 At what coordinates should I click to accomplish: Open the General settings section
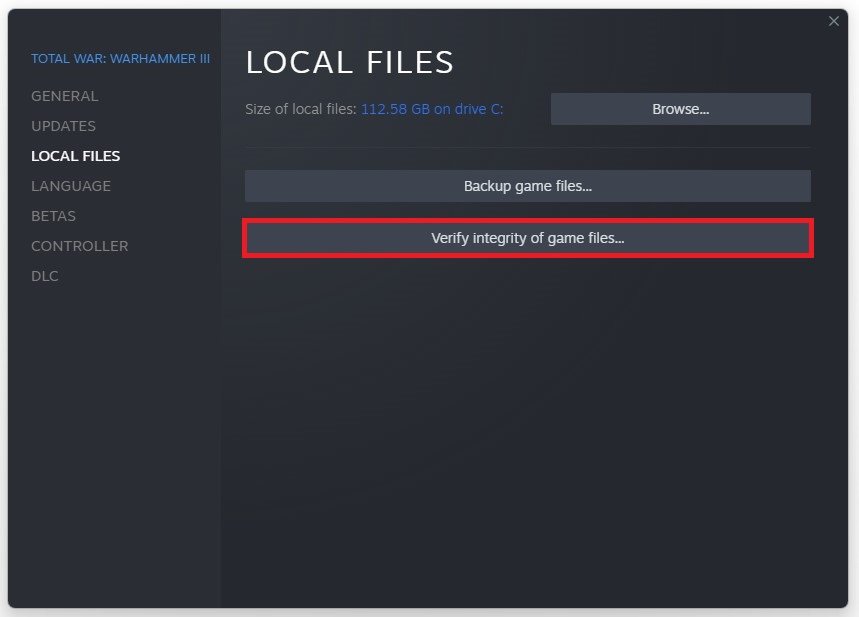tap(65, 96)
